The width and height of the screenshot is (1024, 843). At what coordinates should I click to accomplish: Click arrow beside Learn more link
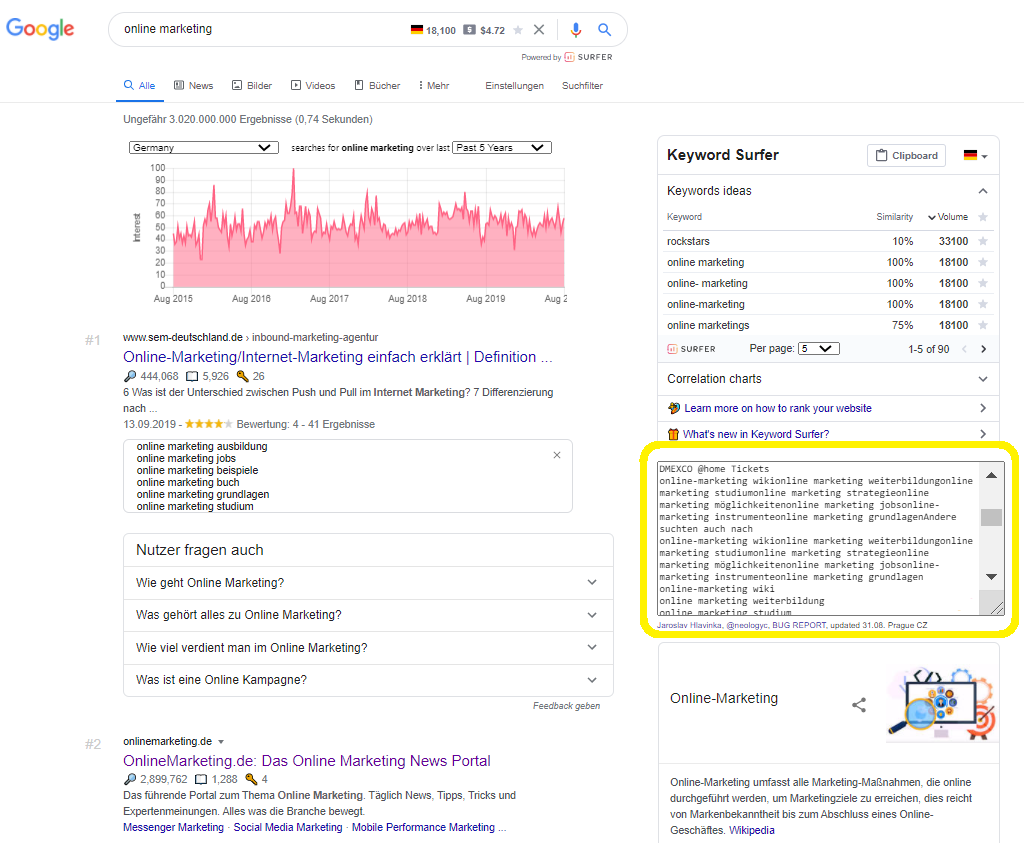[983, 408]
